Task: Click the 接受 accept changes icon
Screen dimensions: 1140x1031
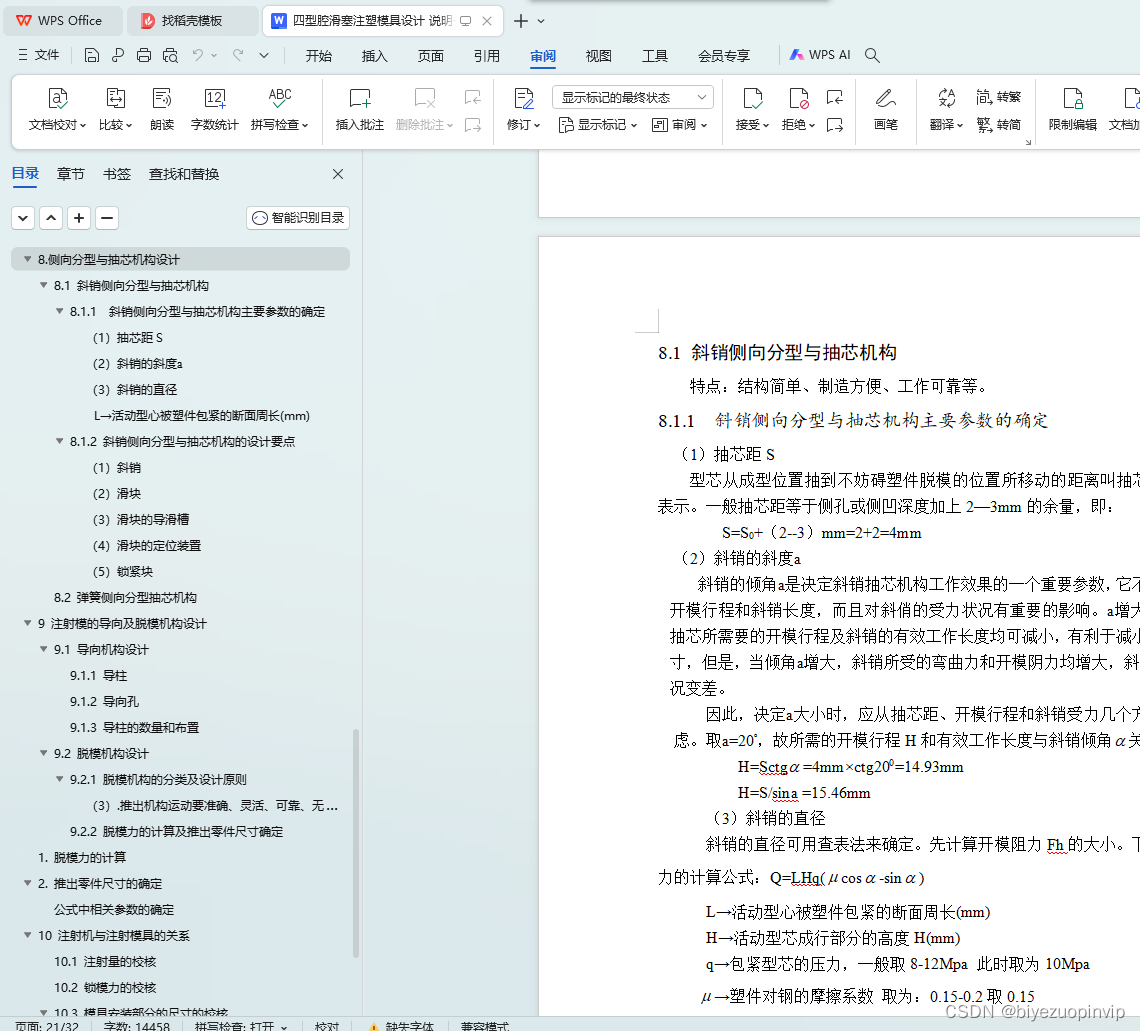Action: click(752, 109)
